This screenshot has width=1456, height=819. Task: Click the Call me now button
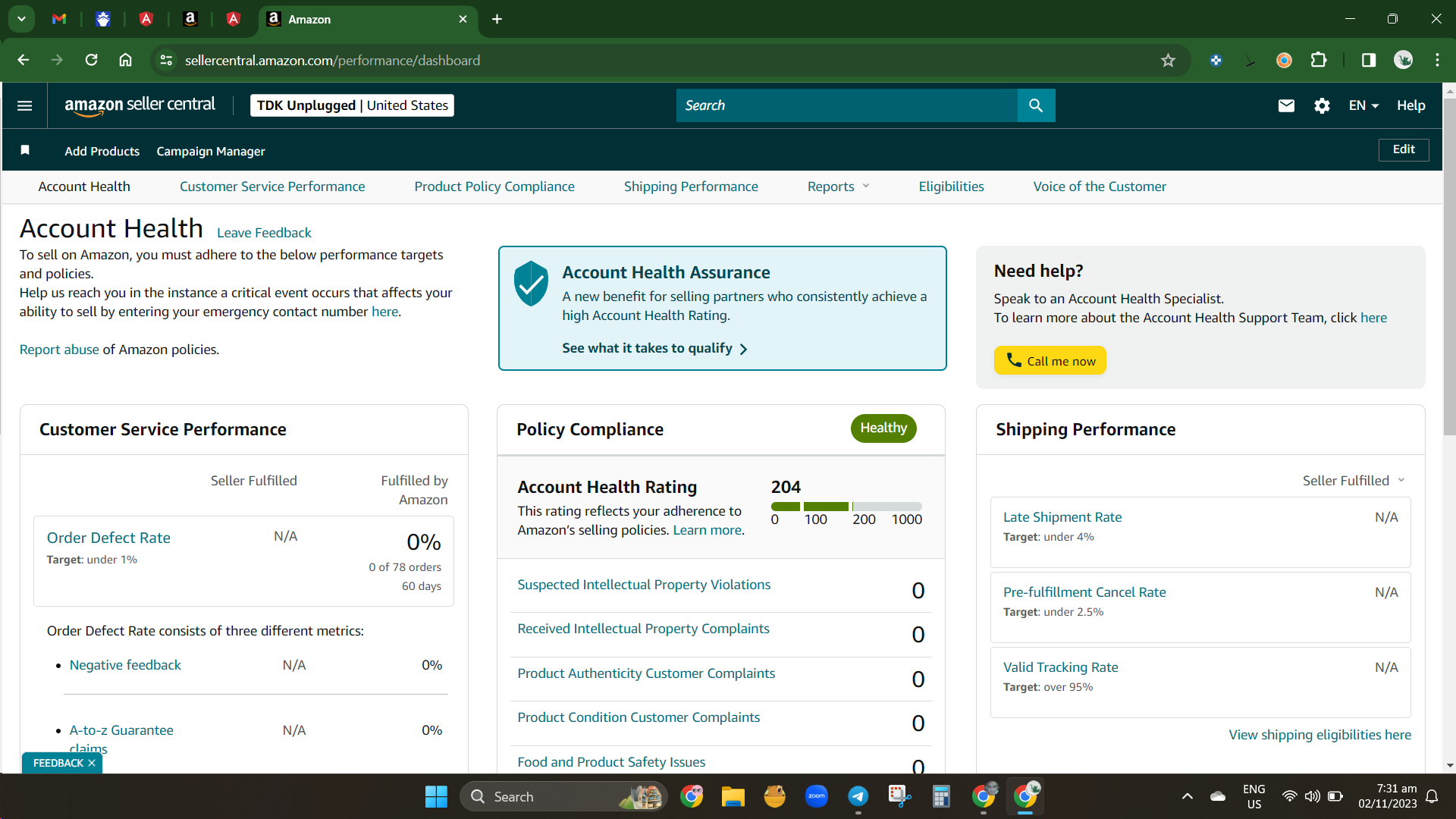1050,360
